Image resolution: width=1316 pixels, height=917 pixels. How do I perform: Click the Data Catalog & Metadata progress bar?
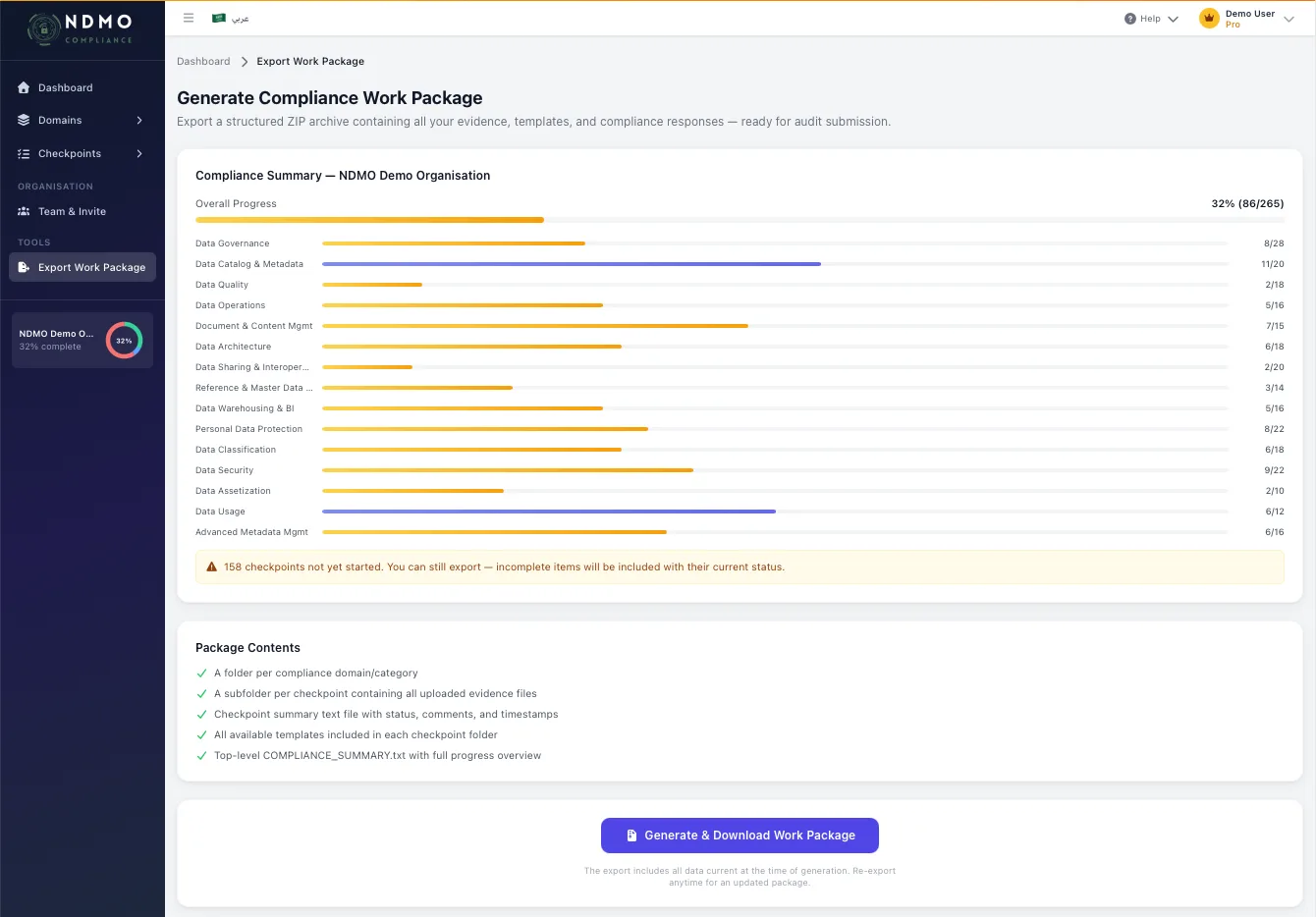775,264
